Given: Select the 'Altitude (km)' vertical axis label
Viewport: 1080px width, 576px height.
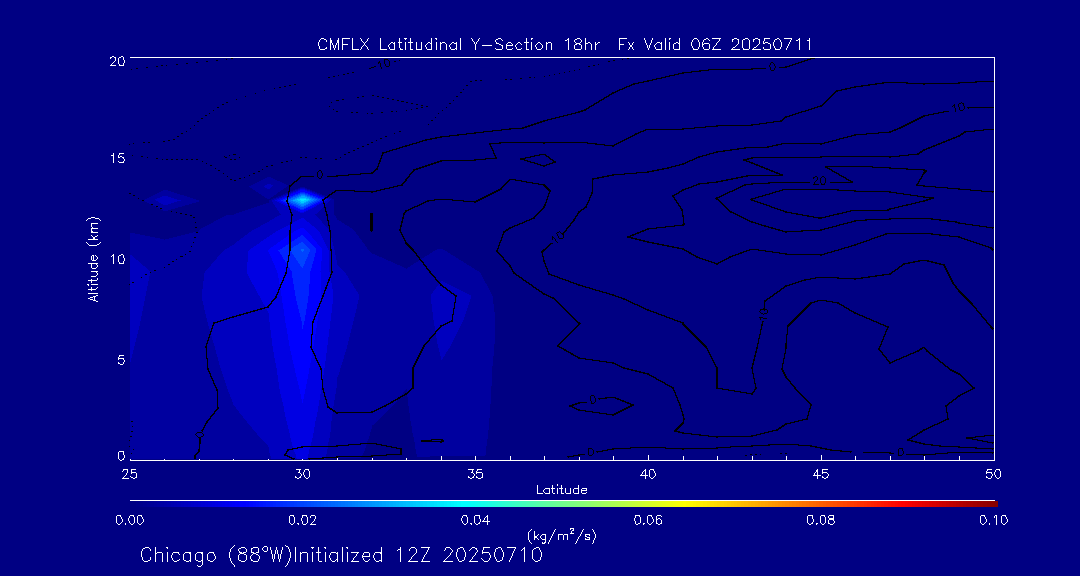Looking at the screenshot, I should (x=93, y=258).
